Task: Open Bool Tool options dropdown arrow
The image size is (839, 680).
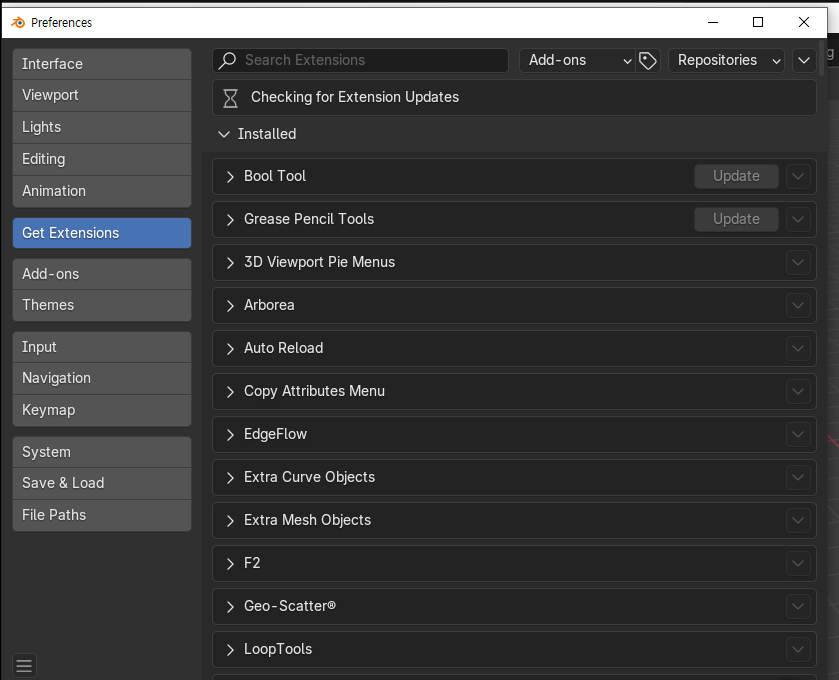Action: [797, 176]
